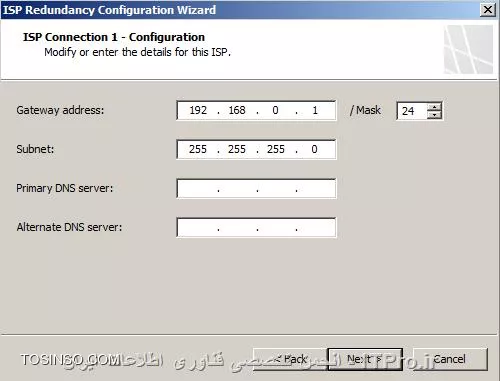Click the third octet 0 of Gateway address
Screen dimensions: 500x381
[x=275, y=110]
